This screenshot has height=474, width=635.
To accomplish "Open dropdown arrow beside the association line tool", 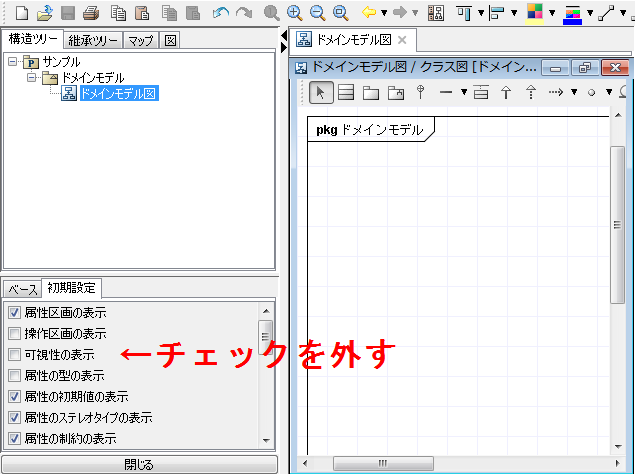I will (x=464, y=93).
